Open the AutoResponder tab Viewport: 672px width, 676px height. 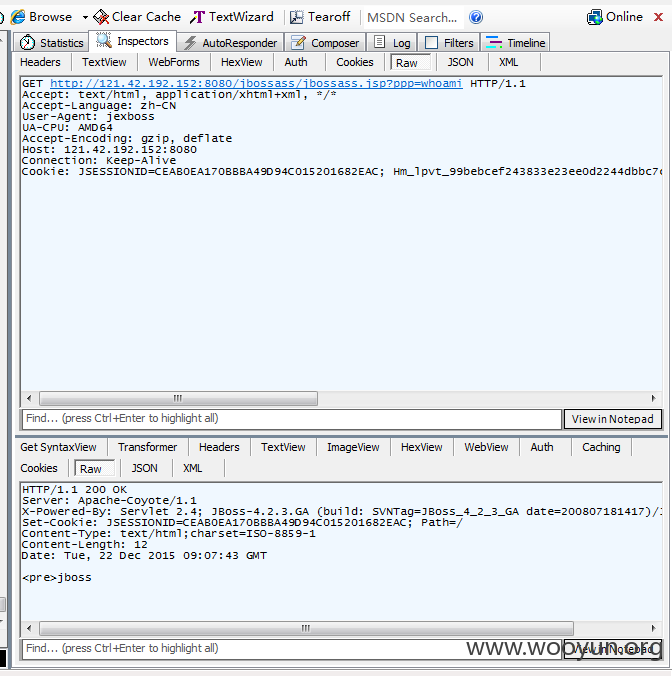231,43
